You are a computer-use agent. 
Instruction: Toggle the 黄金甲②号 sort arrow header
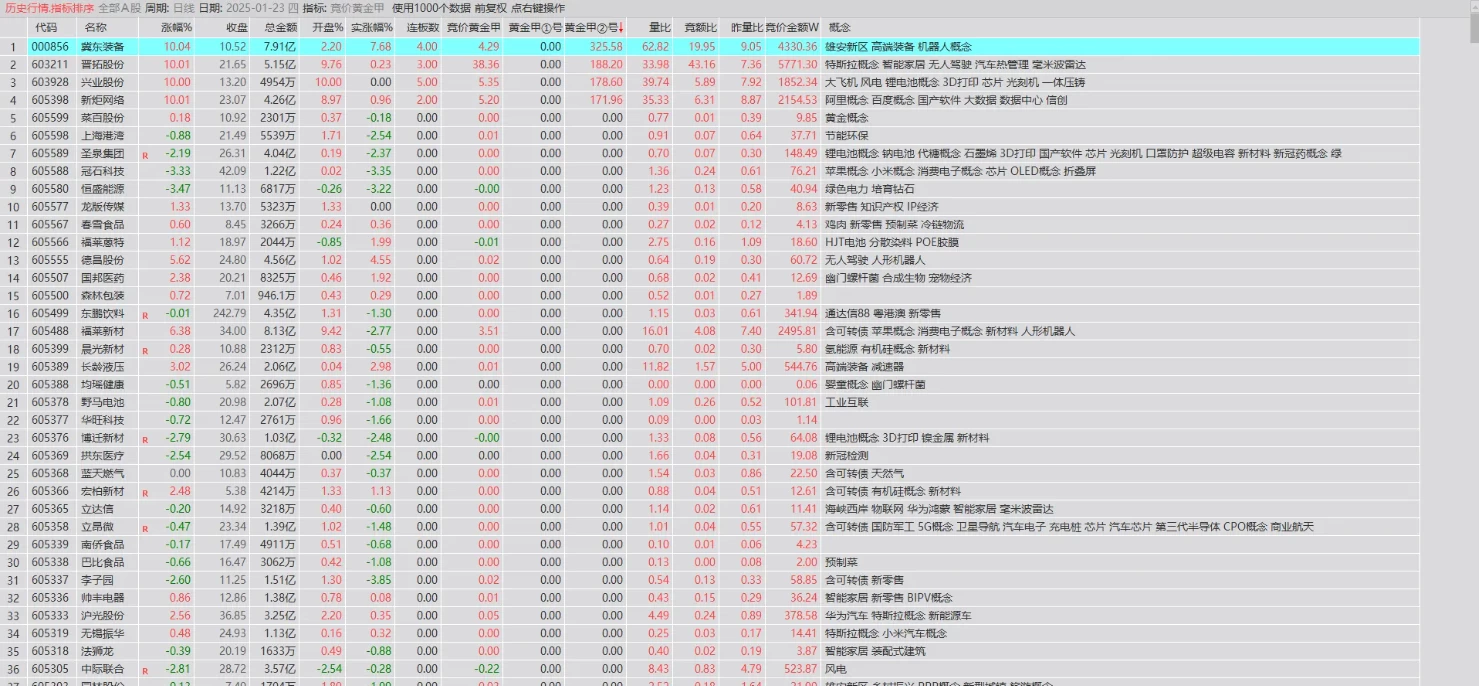596,27
